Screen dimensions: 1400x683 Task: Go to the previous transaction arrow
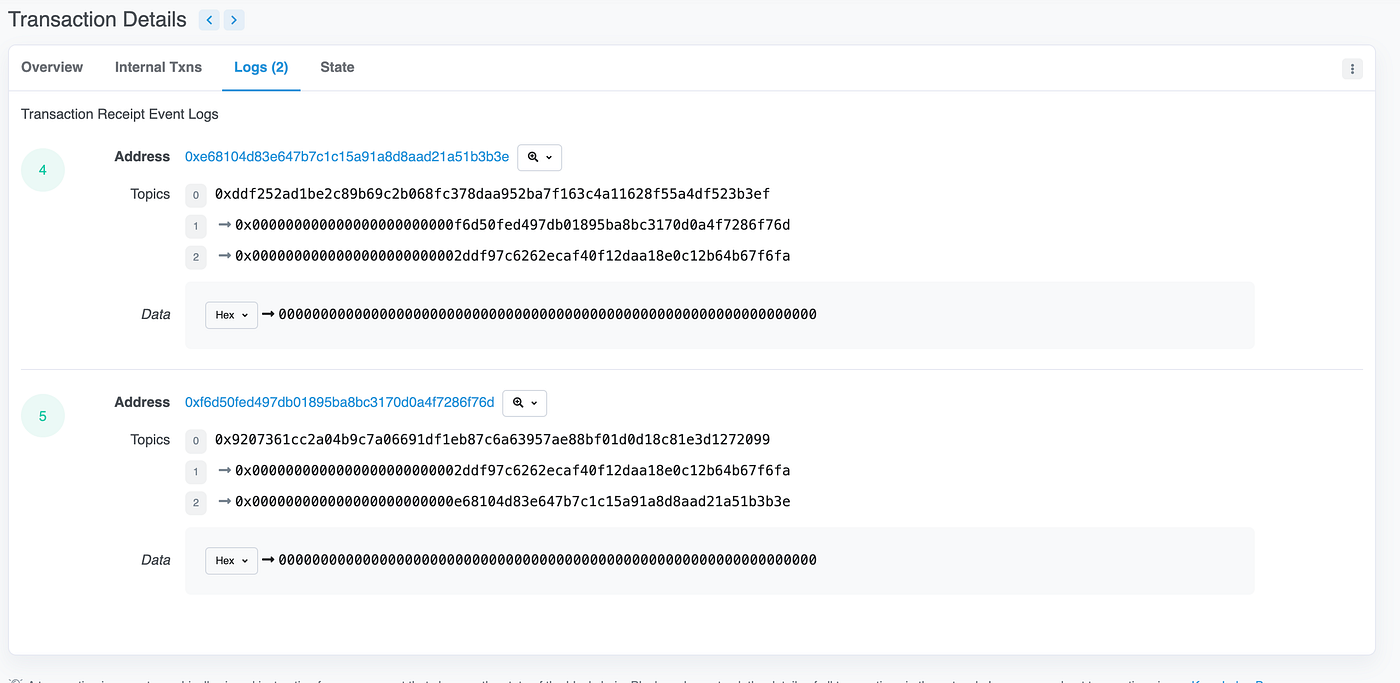point(209,19)
